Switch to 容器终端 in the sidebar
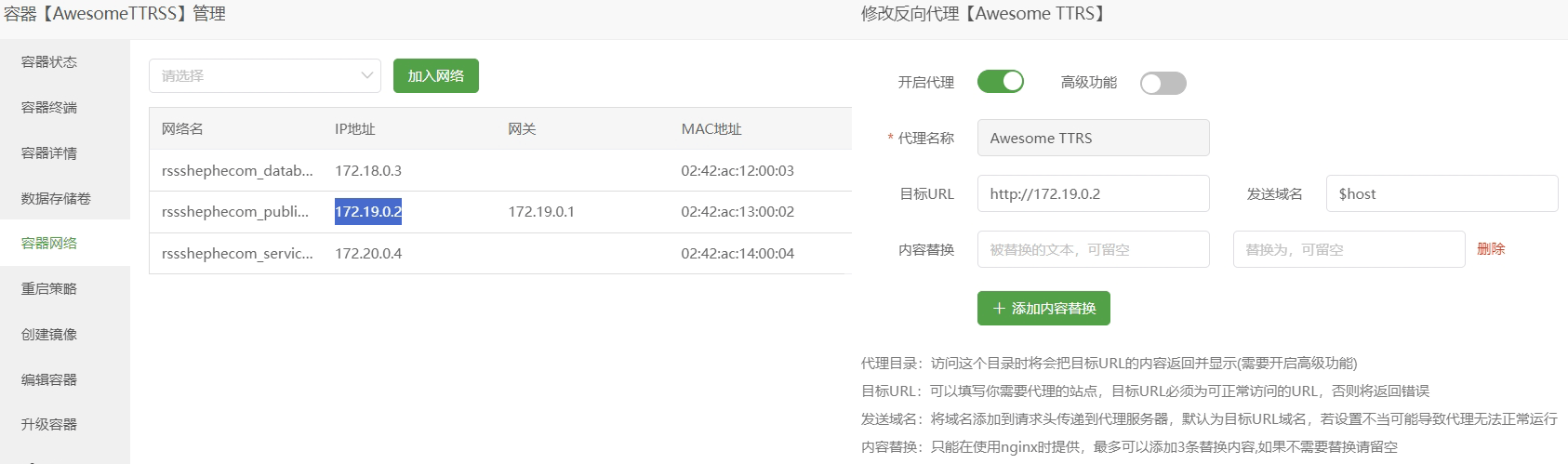The width and height of the screenshot is (1568, 464). pos(49,108)
